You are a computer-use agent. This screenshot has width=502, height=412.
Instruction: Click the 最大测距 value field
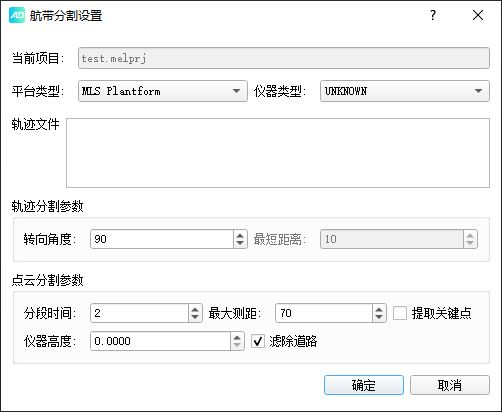pos(324,313)
